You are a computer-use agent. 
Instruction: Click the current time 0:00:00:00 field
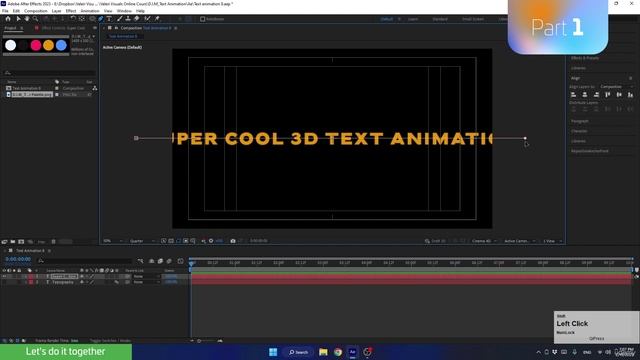coord(18,260)
